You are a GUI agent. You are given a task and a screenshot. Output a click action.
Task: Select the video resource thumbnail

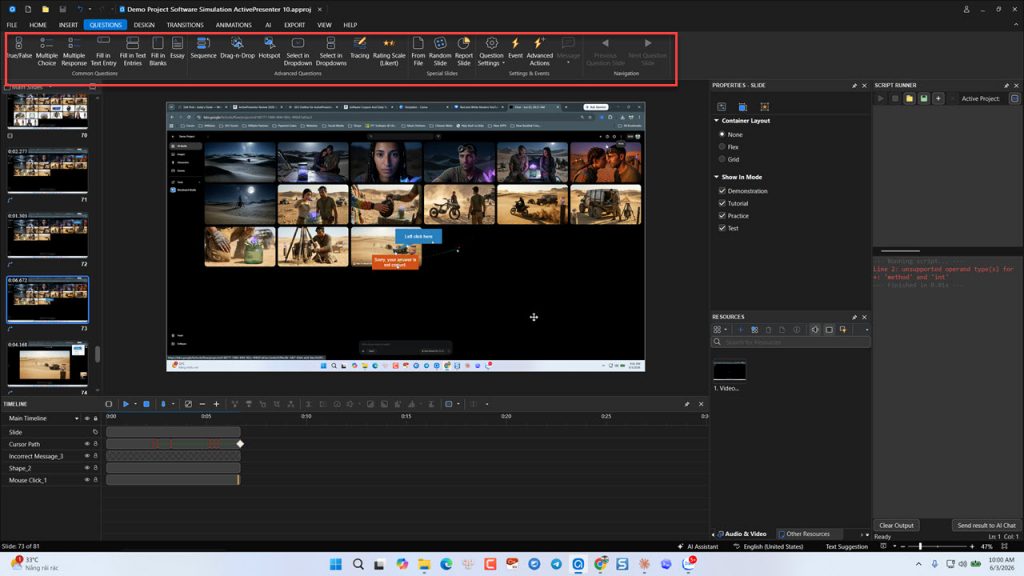pyautogui.click(x=729, y=370)
